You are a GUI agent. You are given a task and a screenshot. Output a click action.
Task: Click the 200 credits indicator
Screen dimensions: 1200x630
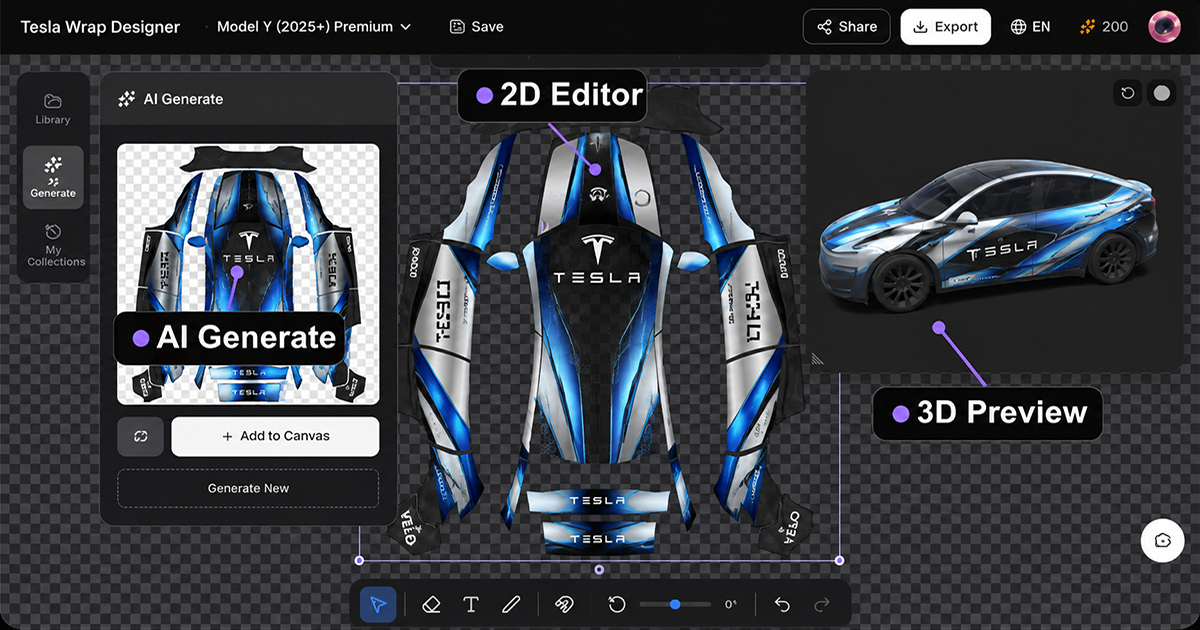(1104, 27)
